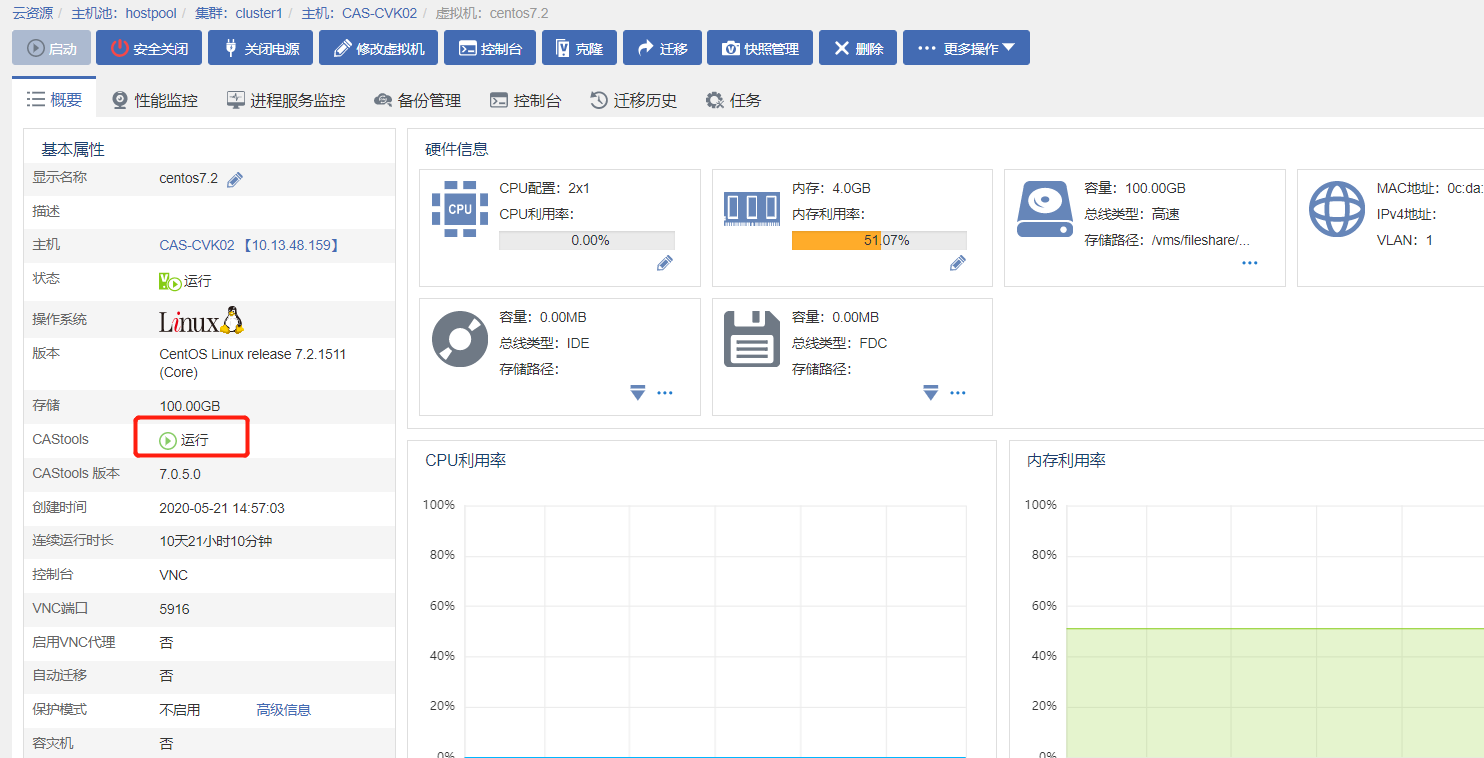Click the 保护模式 value 不启用
This screenshot has width=1484, height=758.
click(x=180, y=710)
